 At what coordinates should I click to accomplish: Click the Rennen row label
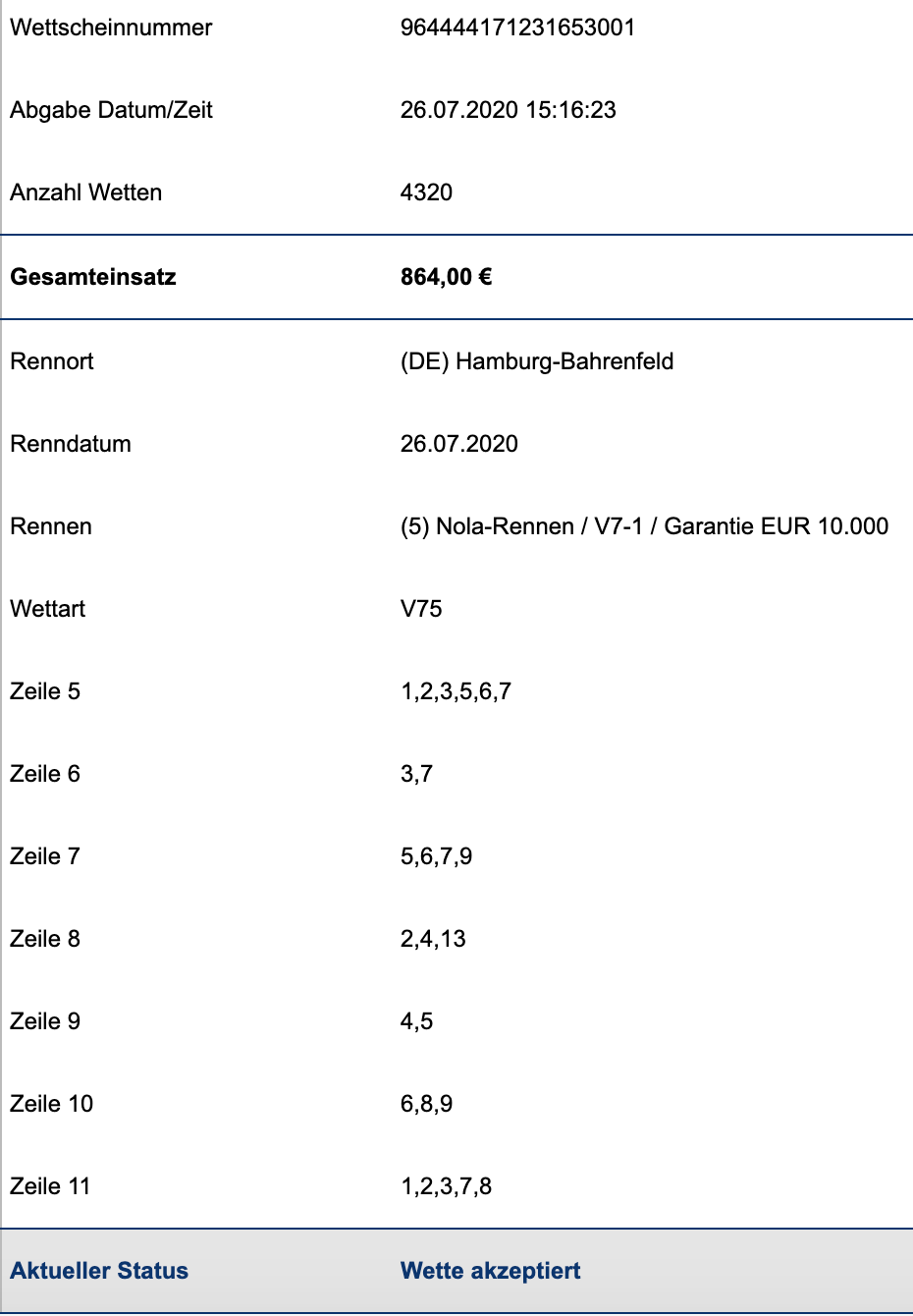pos(51,526)
